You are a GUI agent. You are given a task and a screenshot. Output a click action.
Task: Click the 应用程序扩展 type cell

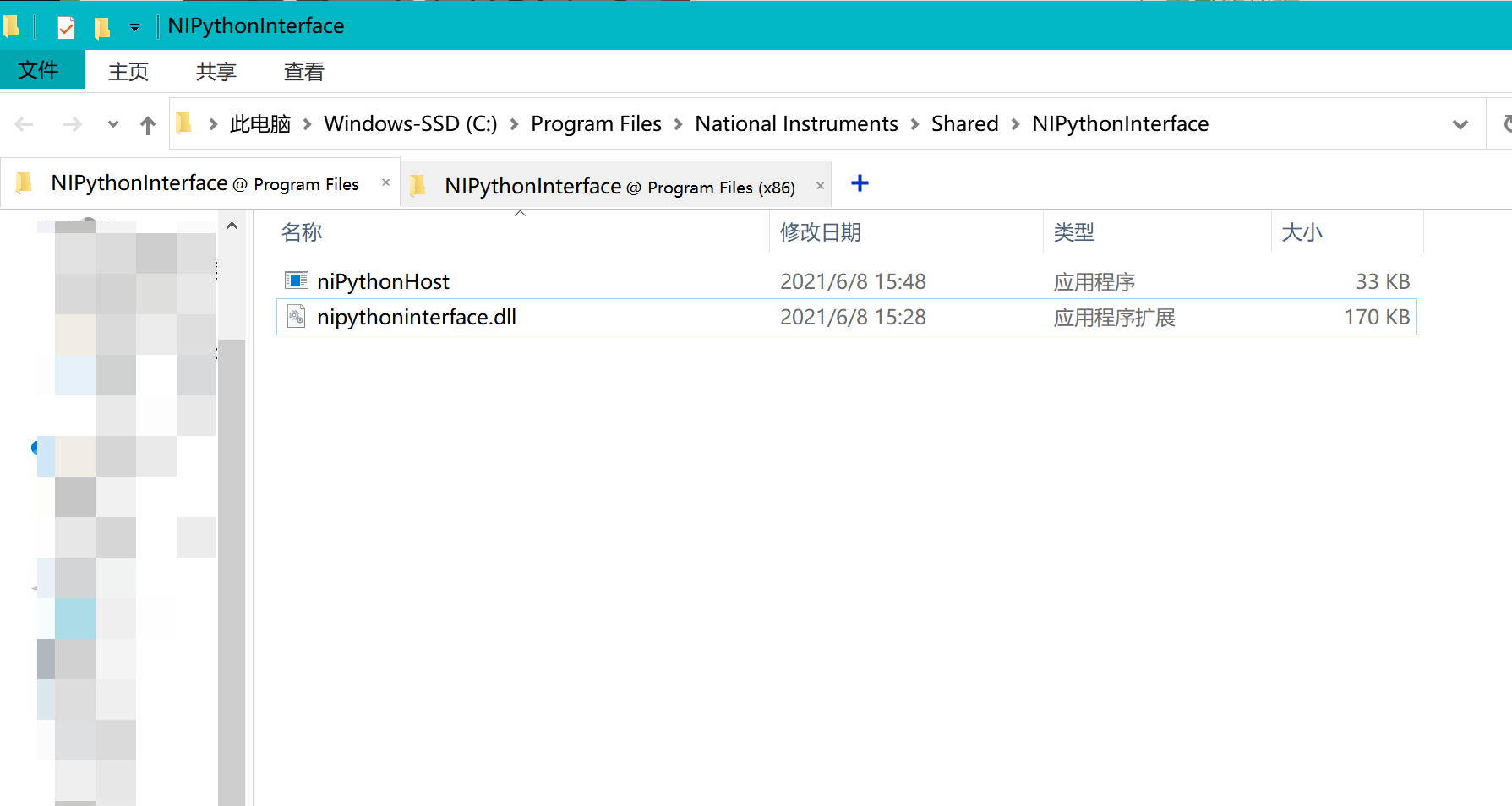tap(1114, 318)
